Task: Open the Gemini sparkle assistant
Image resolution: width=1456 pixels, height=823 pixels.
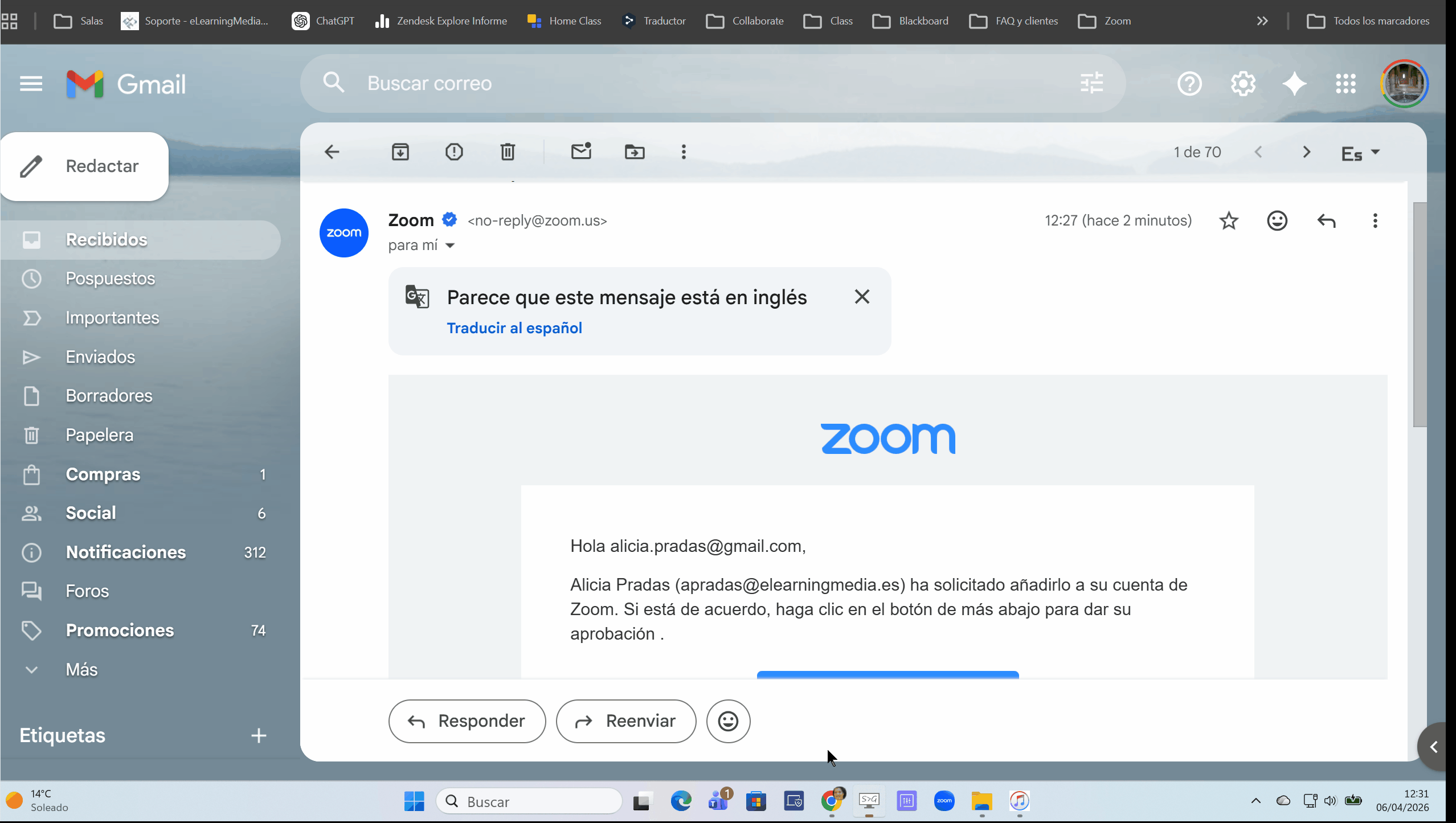Action: 1294,84
